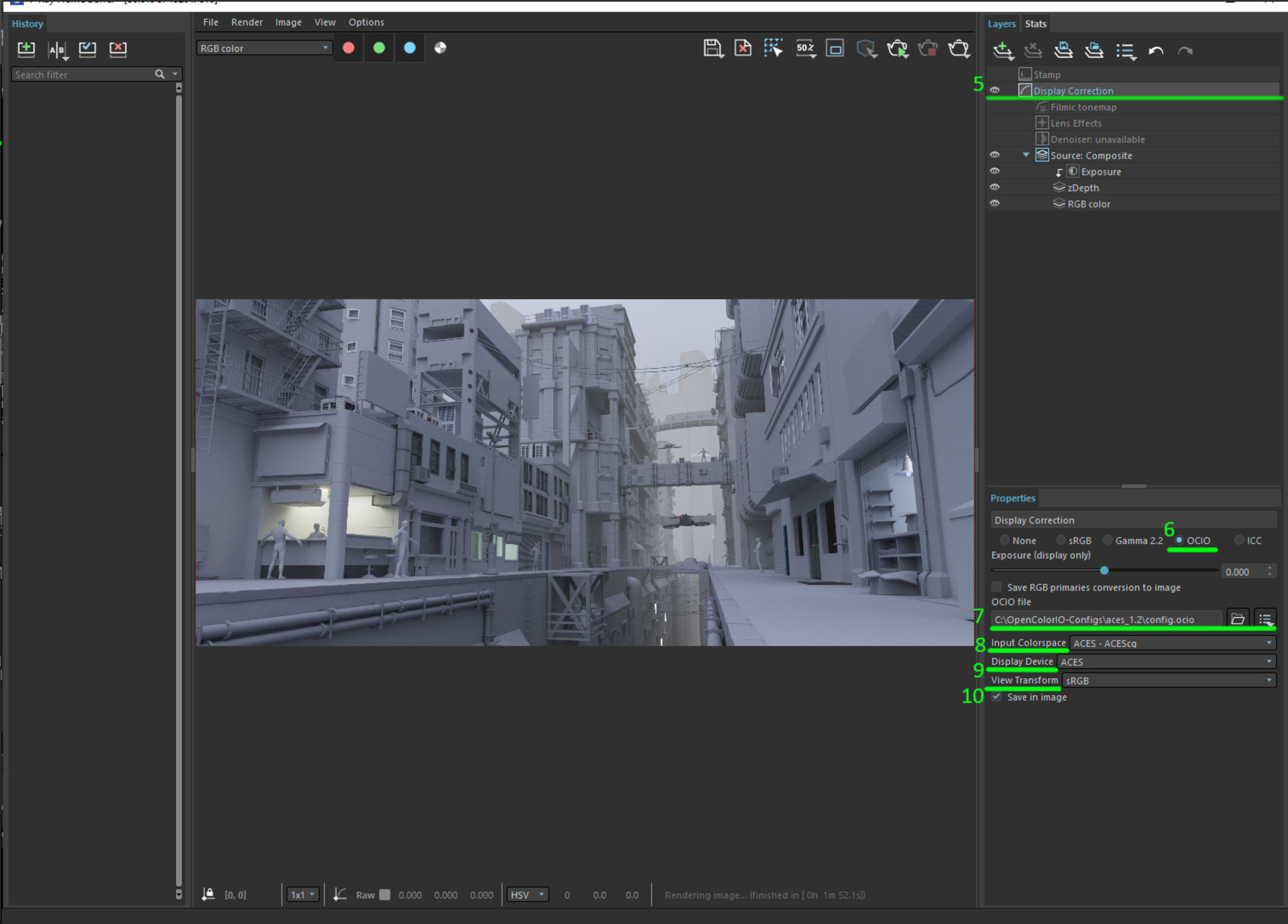1288x924 pixels.
Task: Collapse the Source: Composite tree arrow
Action: (1026, 155)
